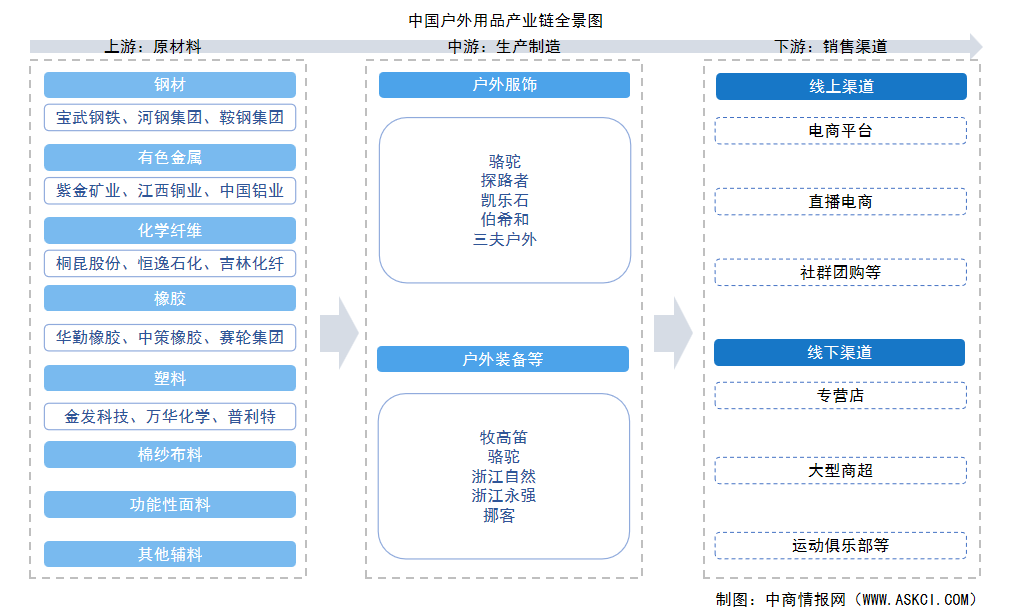1012x616 pixels.
Task: Select the 线下渠道 header
Action: click(x=839, y=352)
